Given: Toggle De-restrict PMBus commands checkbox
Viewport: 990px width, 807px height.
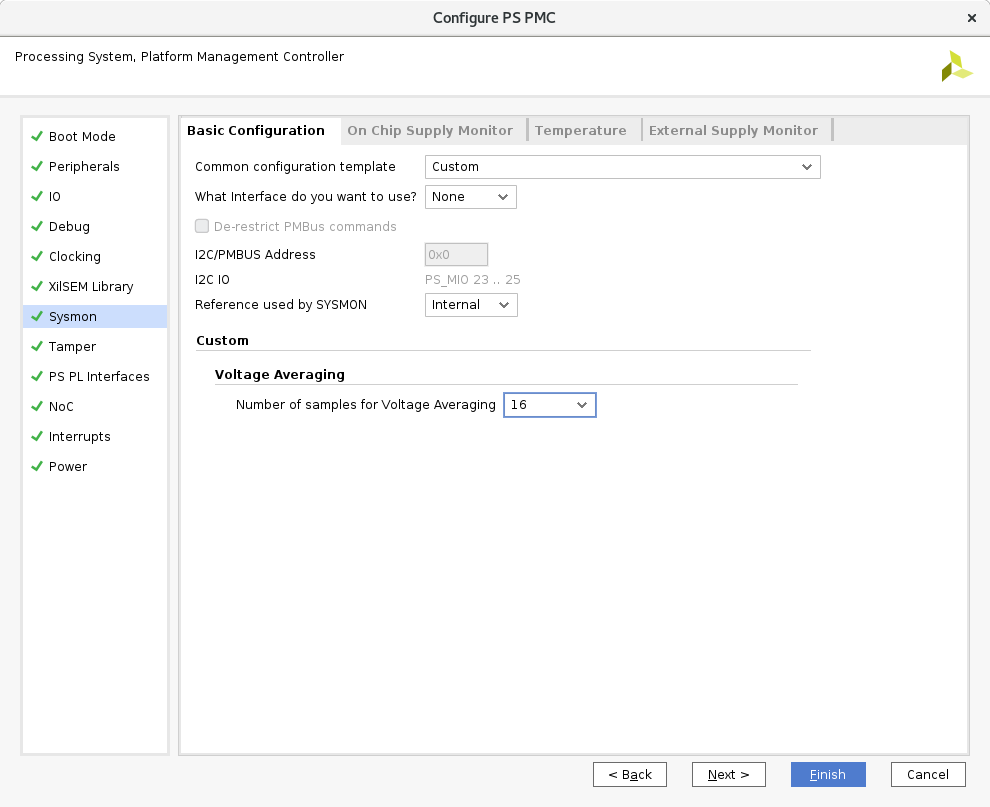Looking at the screenshot, I should [202, 227].
